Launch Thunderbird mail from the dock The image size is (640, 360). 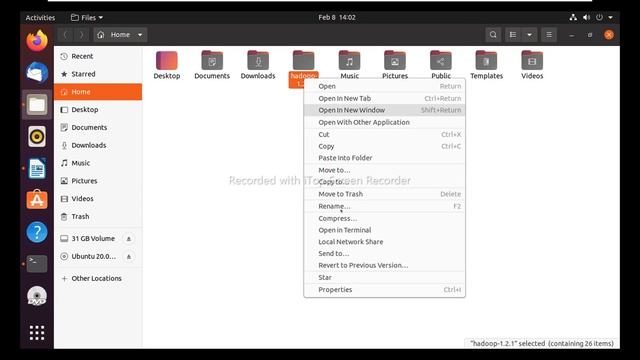[37, 73]
